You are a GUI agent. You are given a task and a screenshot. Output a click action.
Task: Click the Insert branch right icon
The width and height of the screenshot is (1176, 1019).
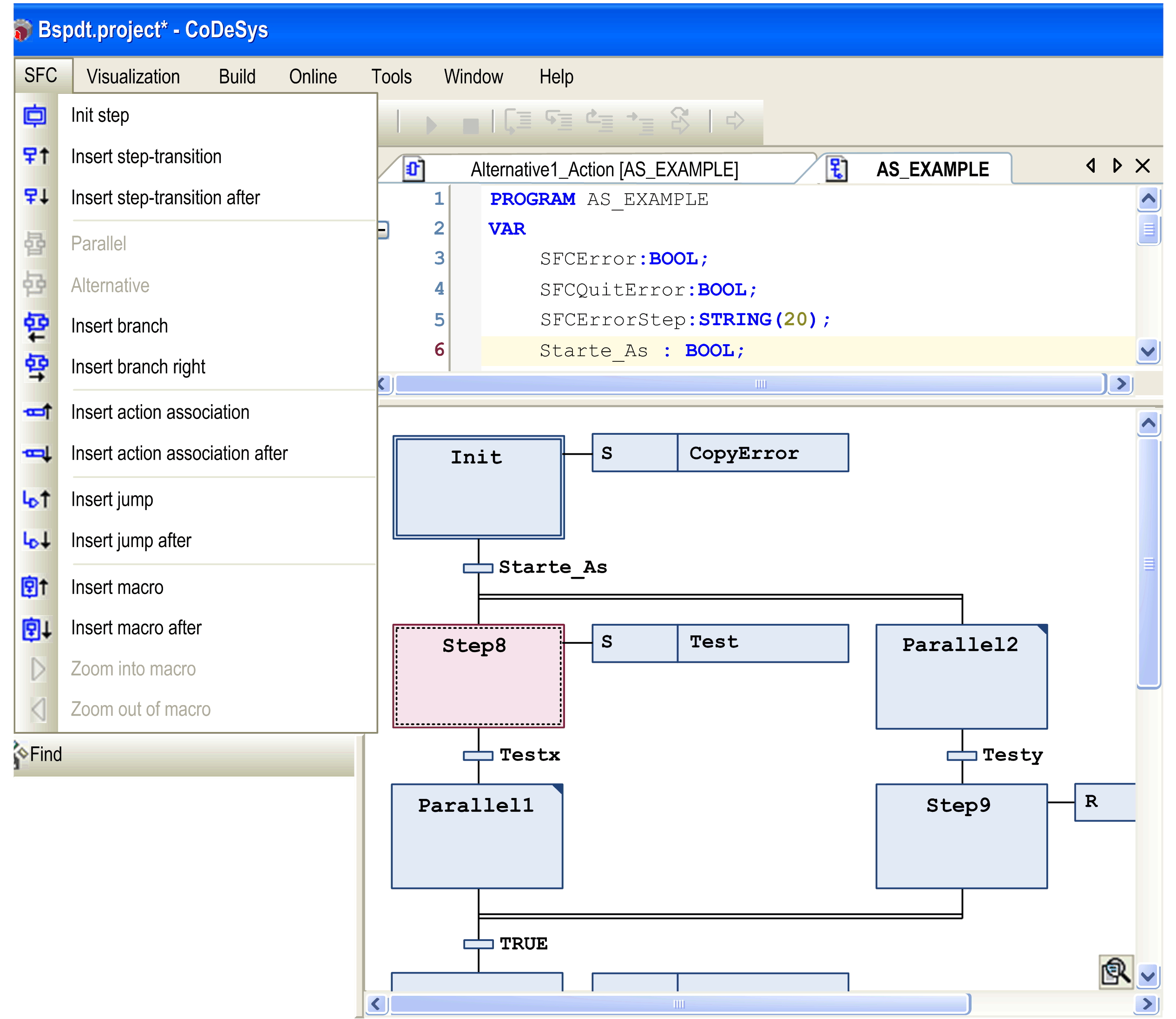click(36, 367)
